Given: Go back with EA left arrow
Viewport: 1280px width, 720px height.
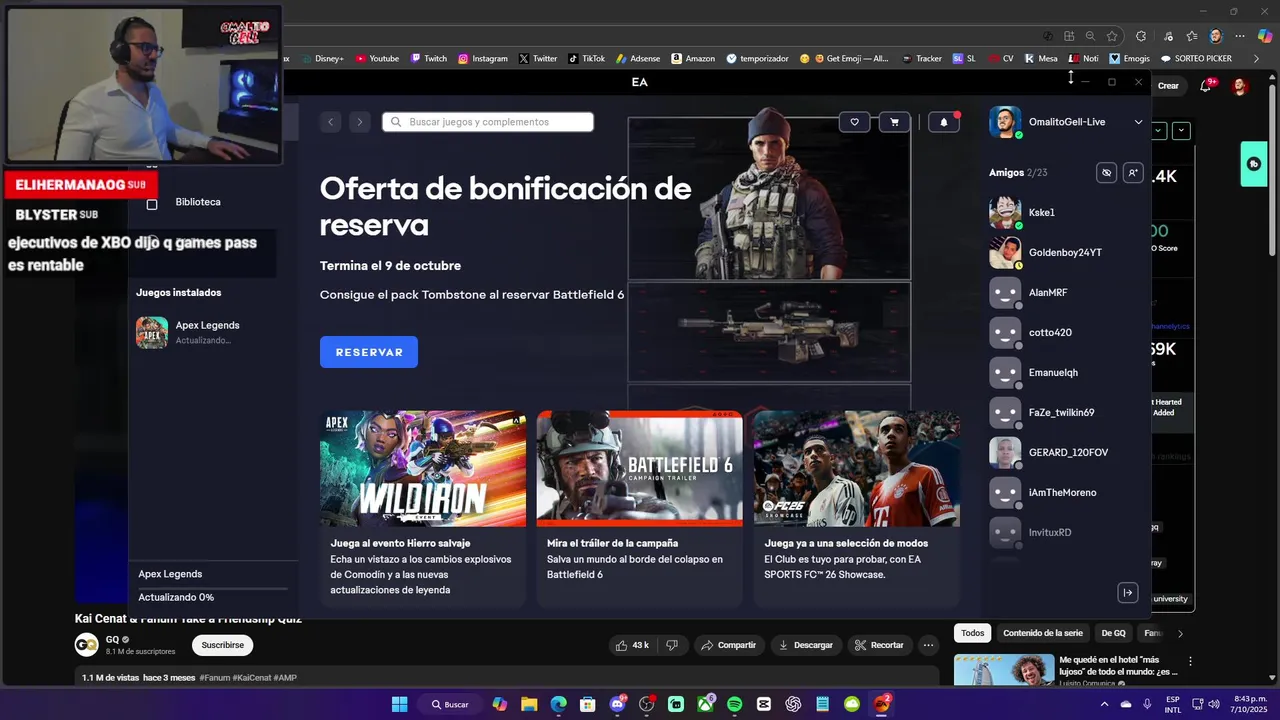Looking at the screenshot, I should pos(331,122).
